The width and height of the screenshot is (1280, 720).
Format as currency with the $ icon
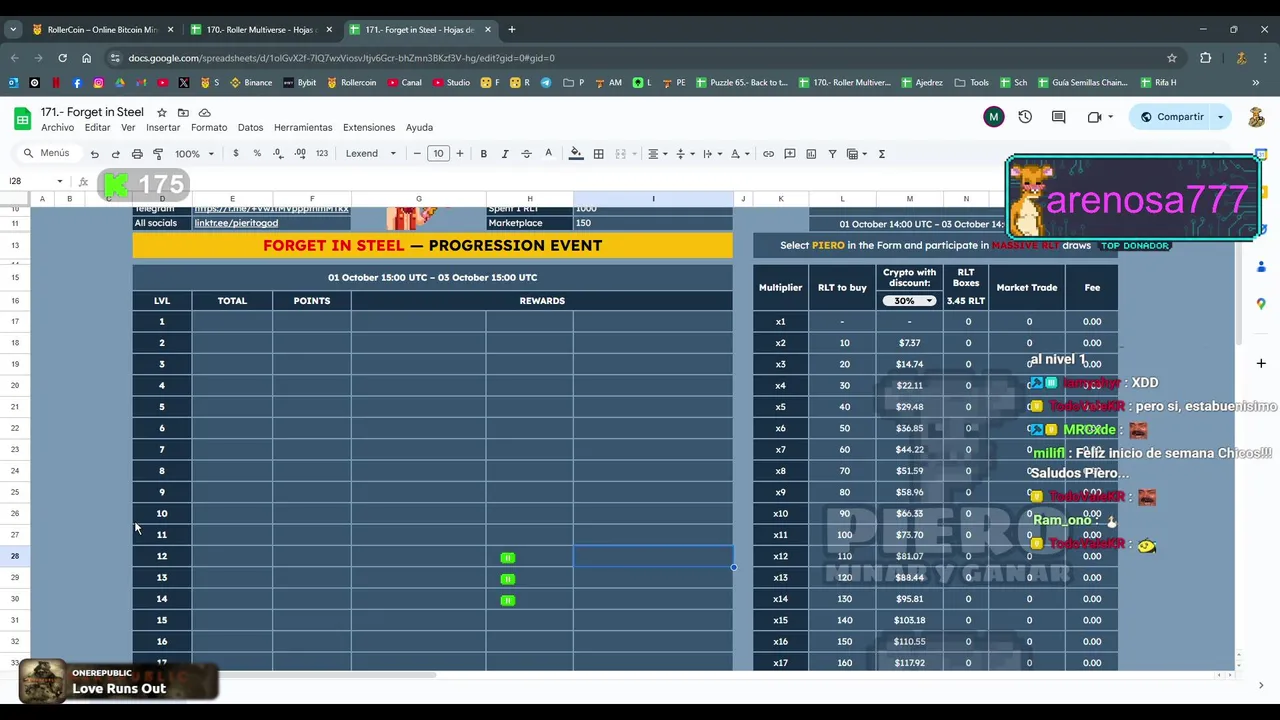[x=236, y=154]
